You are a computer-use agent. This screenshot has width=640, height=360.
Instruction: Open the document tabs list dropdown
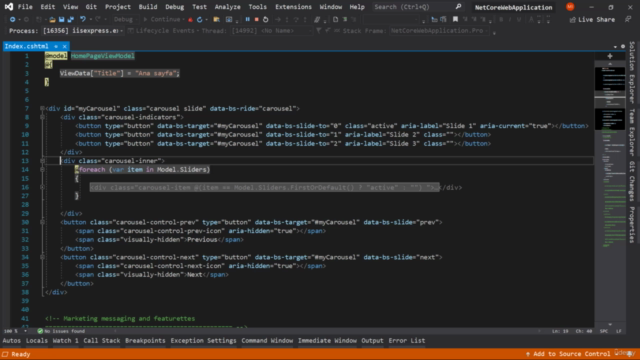pos(615,47)
